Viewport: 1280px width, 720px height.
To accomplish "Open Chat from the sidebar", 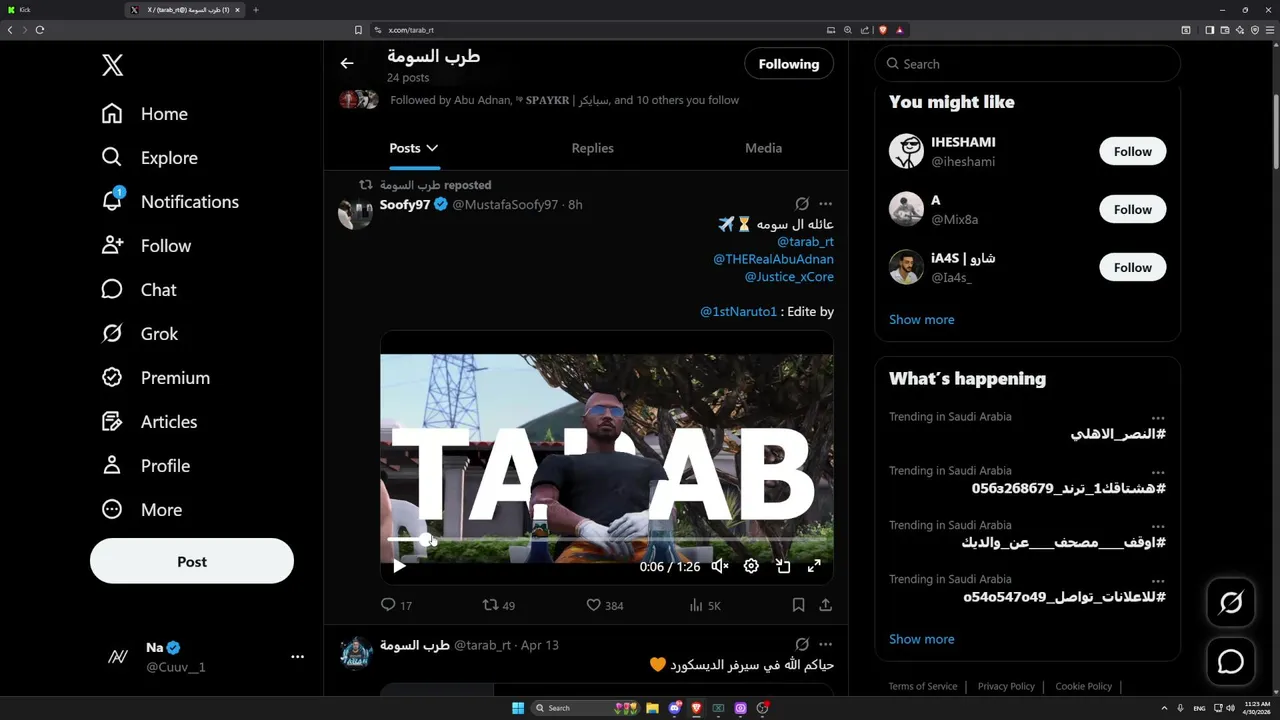I will coord(139,290).
